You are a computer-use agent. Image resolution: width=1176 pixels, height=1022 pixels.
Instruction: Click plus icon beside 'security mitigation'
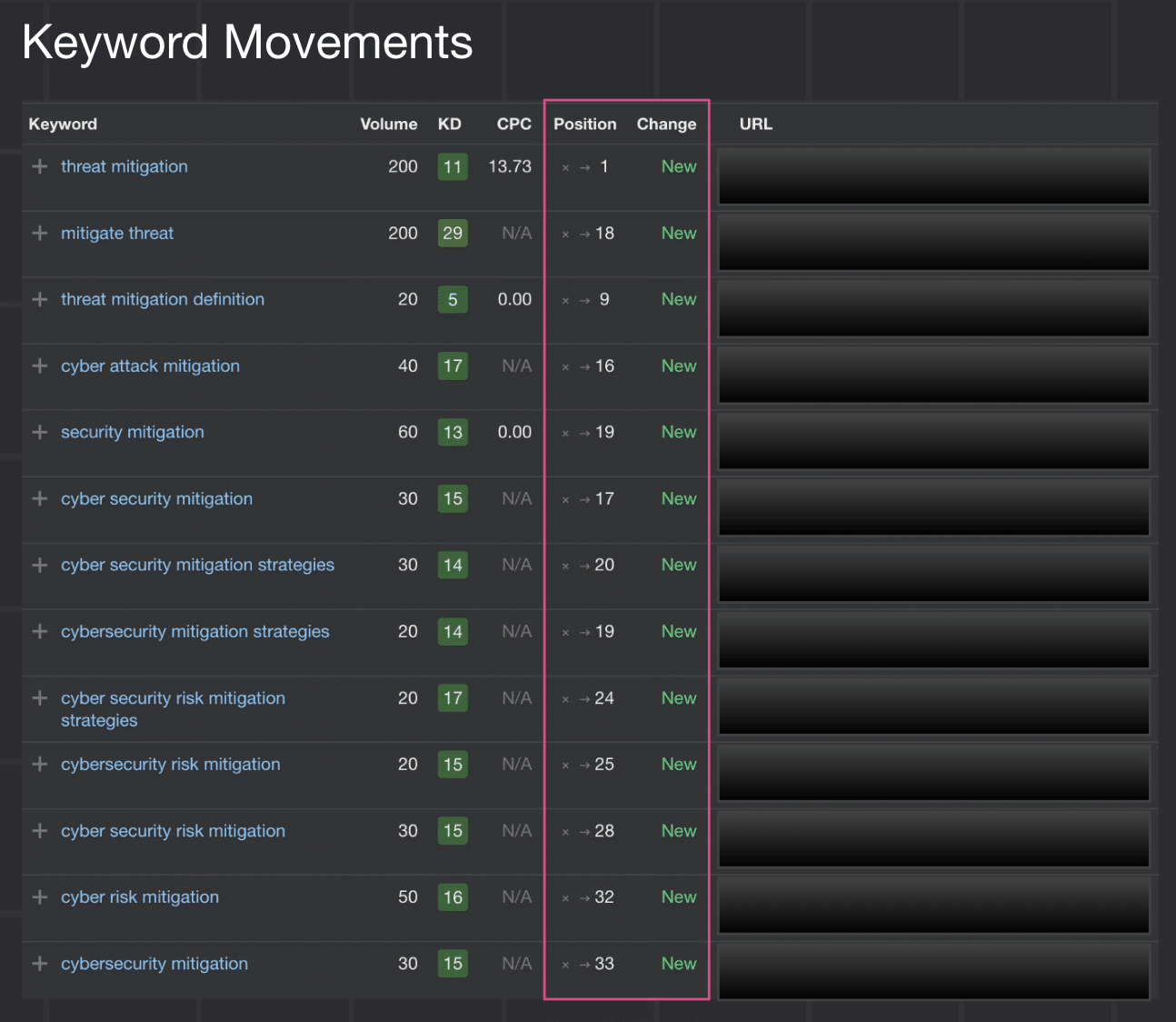pos(40,432)
